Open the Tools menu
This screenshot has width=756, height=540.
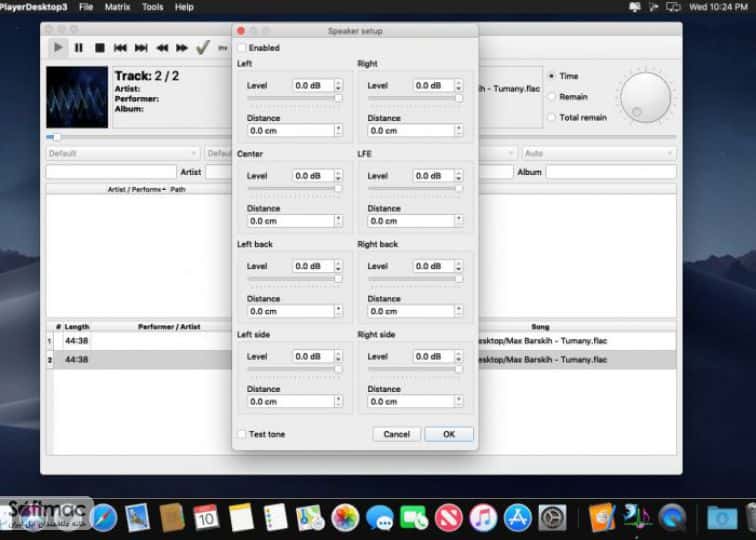tap(152, 7)
